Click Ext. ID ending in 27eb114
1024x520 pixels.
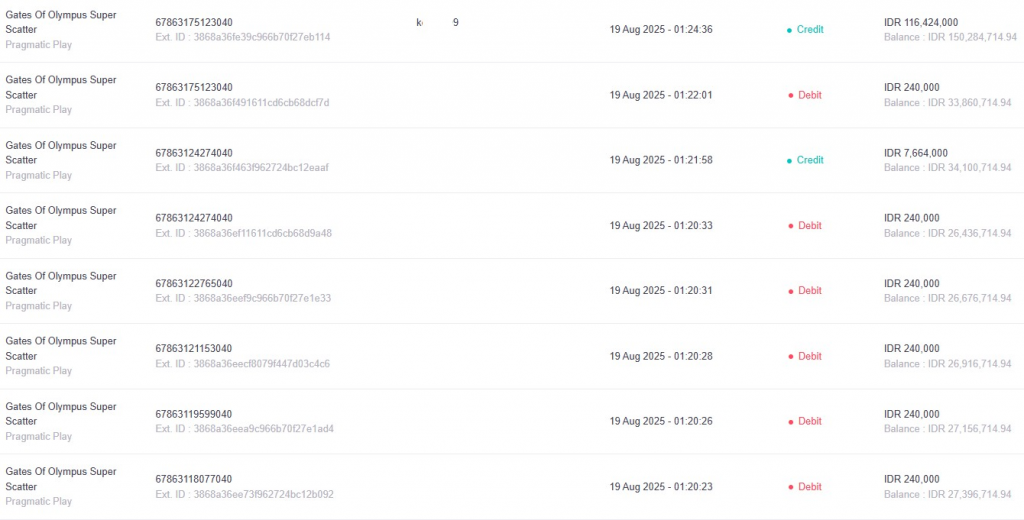pos(243,37)
